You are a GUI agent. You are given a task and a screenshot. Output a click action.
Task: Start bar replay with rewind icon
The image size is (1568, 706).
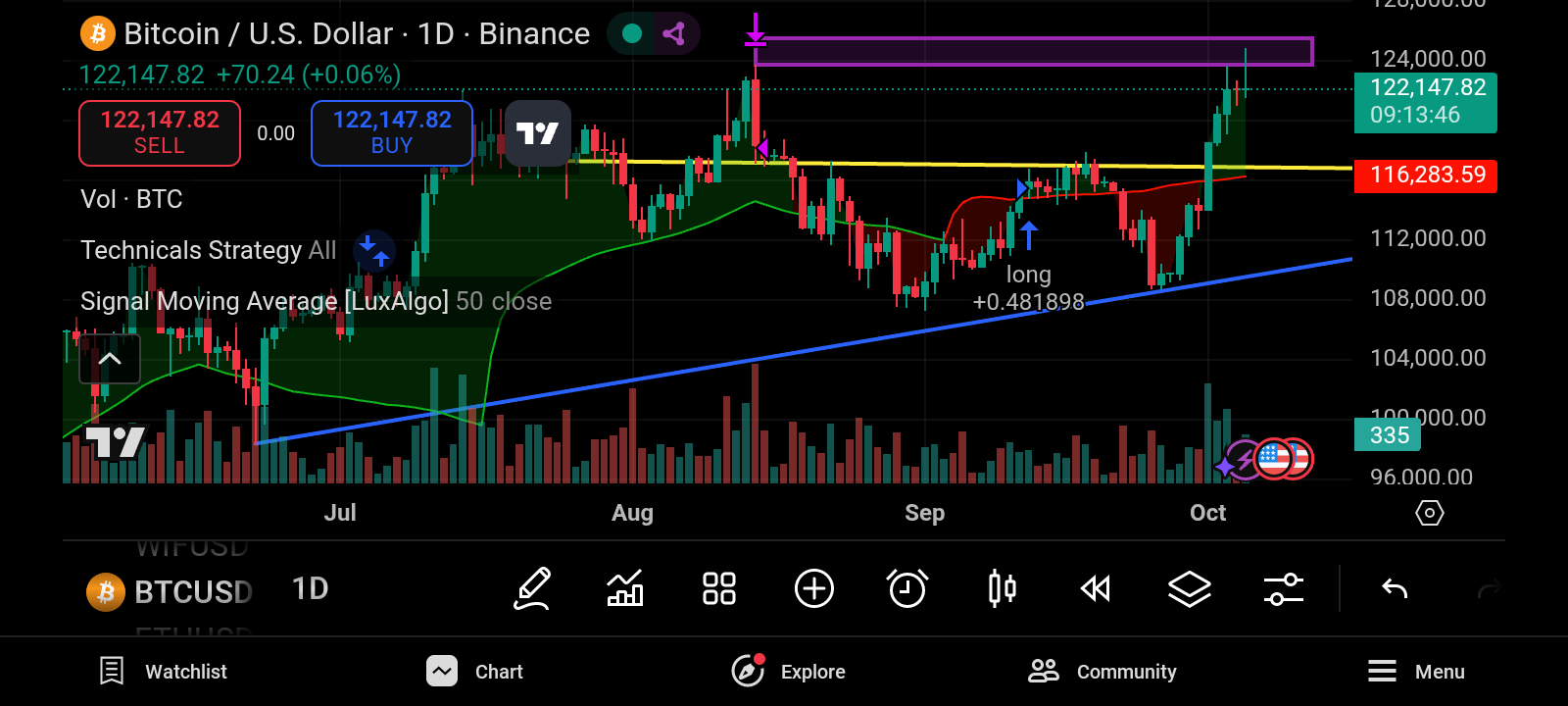click(x=1095, y=589)
